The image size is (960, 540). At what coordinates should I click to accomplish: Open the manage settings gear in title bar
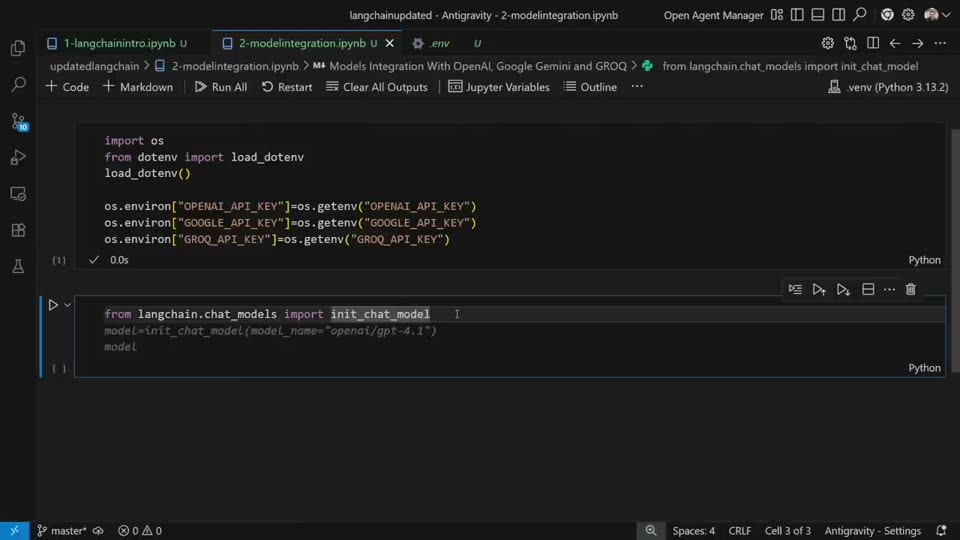point(908,15)
